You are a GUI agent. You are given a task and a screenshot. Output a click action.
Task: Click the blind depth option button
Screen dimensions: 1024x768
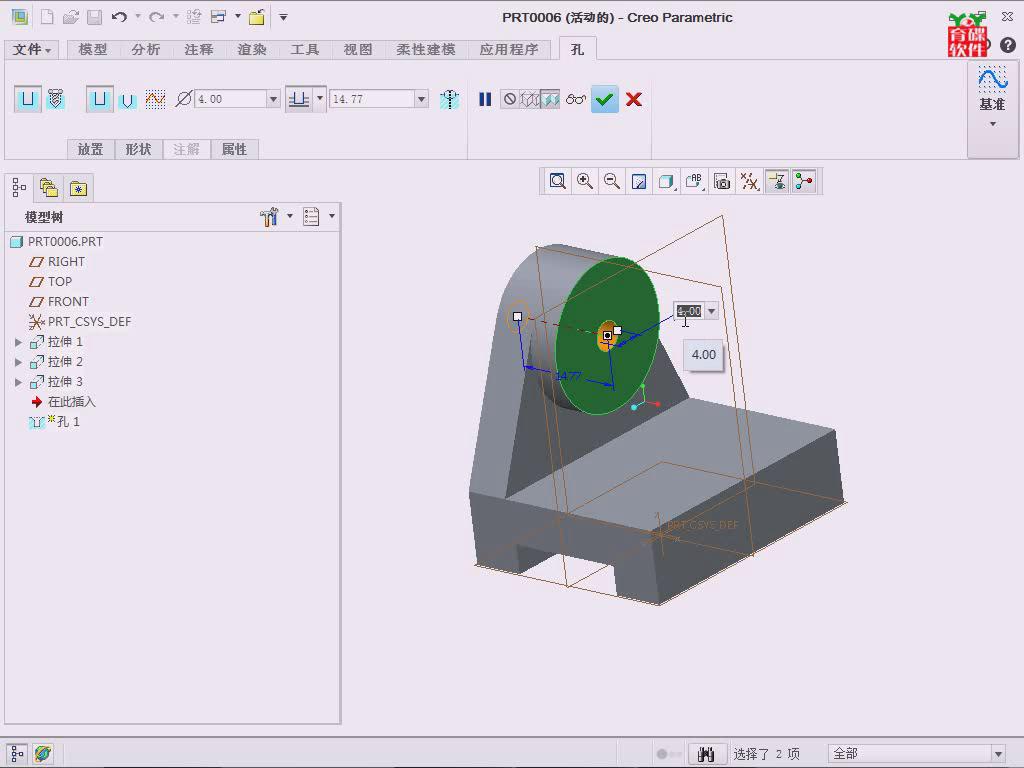299,99
